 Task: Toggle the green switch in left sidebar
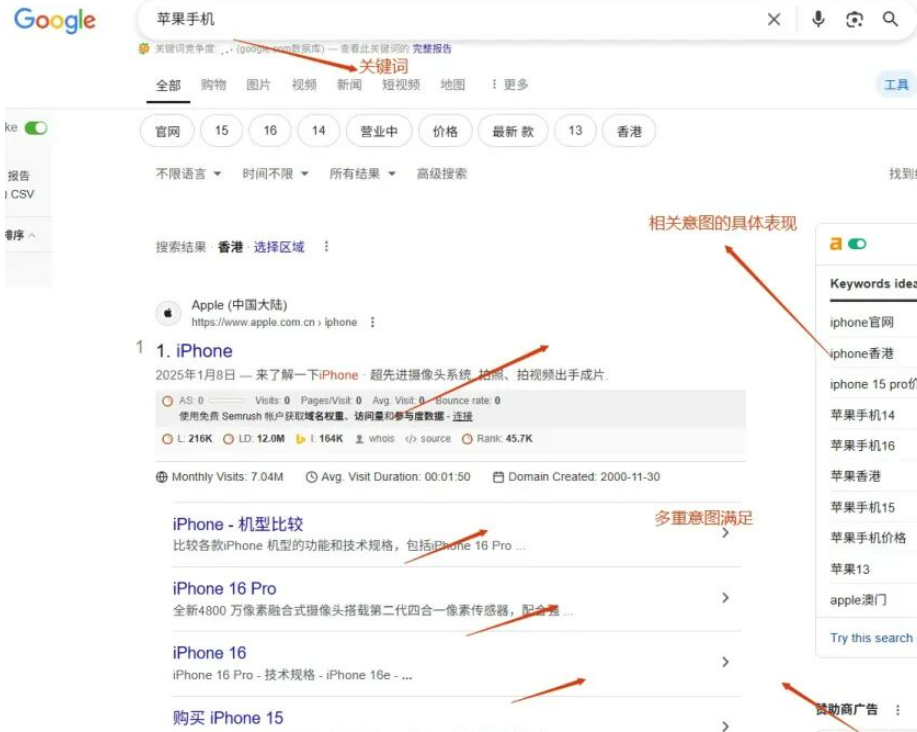[36, 128]
